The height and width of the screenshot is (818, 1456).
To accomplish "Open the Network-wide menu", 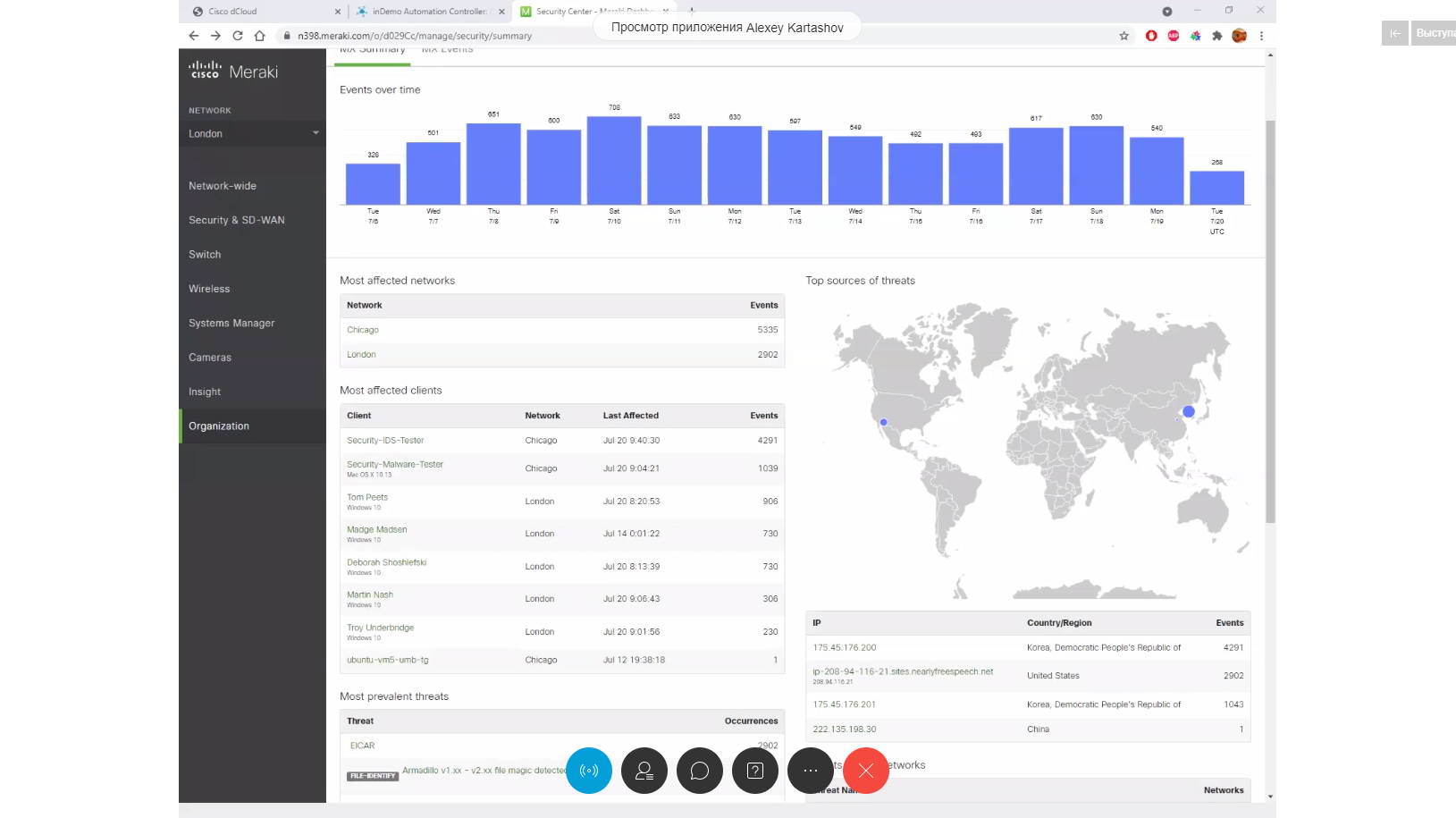I will pyautogui.click(x=223, y=186).
